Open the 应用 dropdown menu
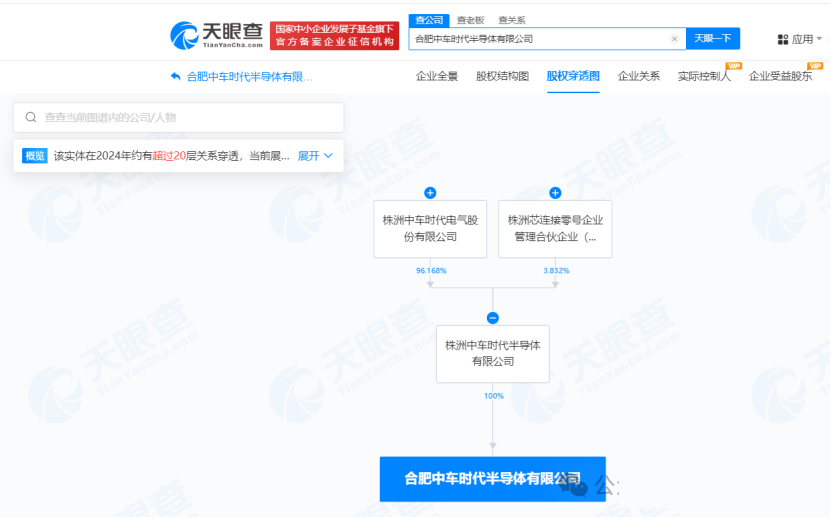The height and width of the screenshot is (518, 831). 803,39
